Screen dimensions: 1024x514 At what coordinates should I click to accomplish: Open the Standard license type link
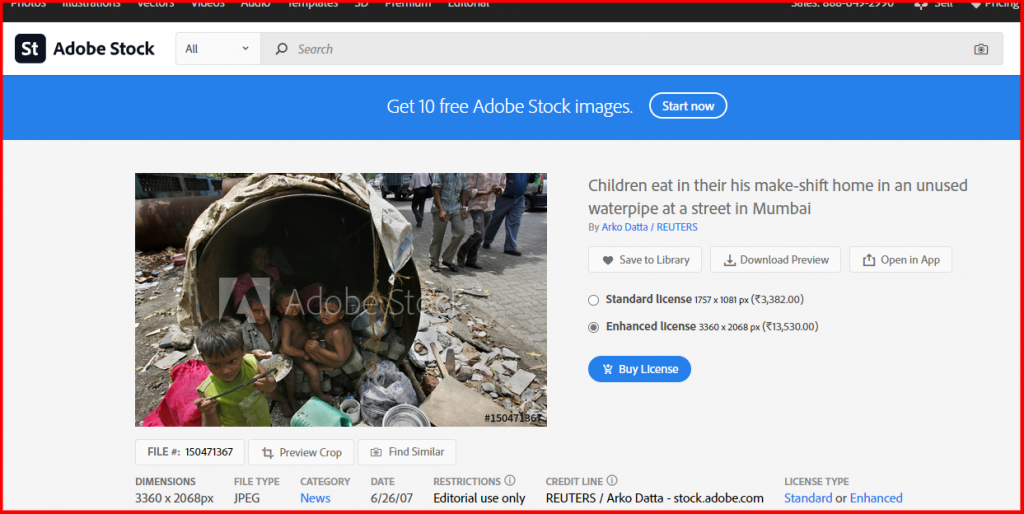[x=808, y=498]
